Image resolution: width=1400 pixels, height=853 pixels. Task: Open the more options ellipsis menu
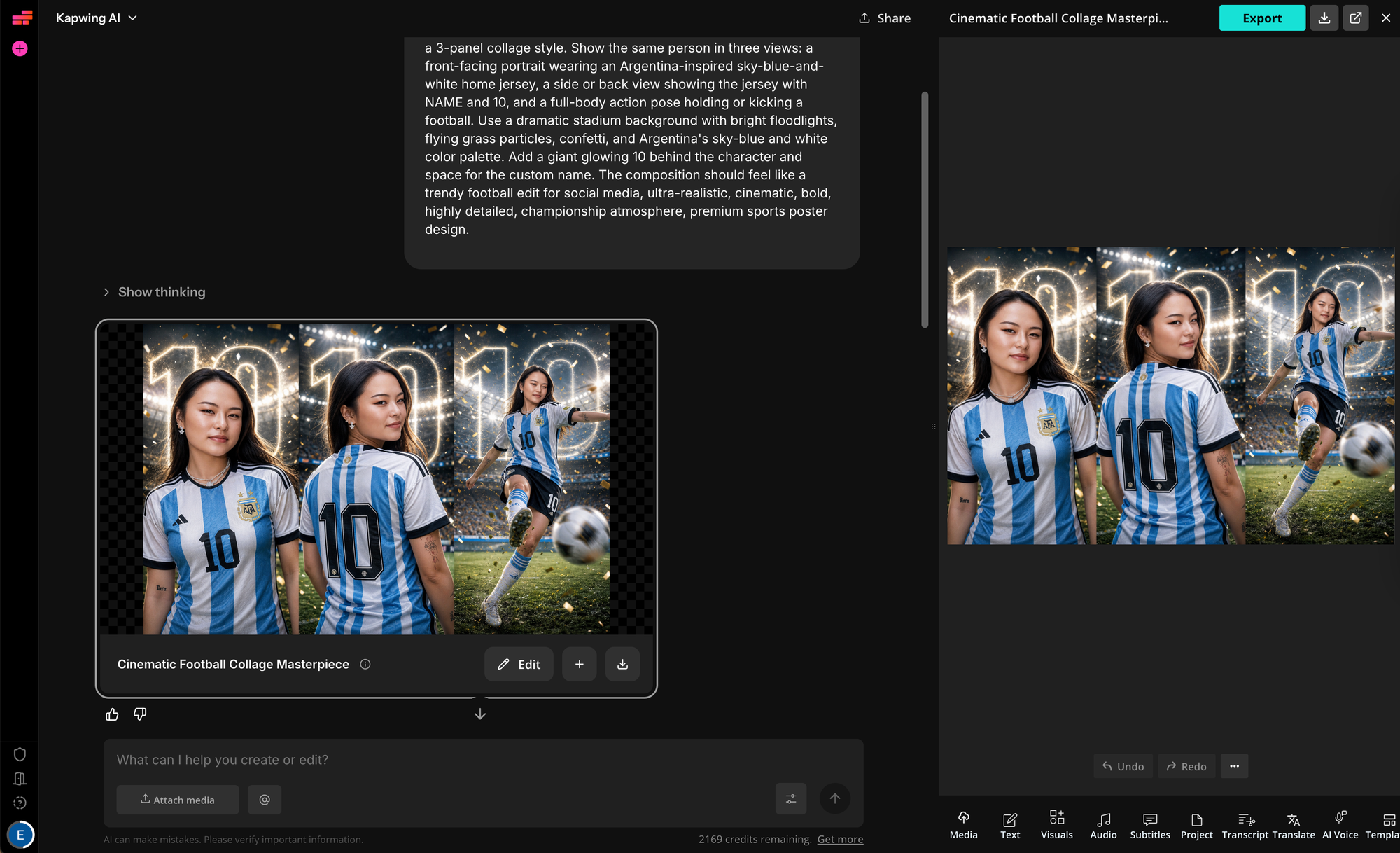pyautogui.click(x=1235, y=766)
